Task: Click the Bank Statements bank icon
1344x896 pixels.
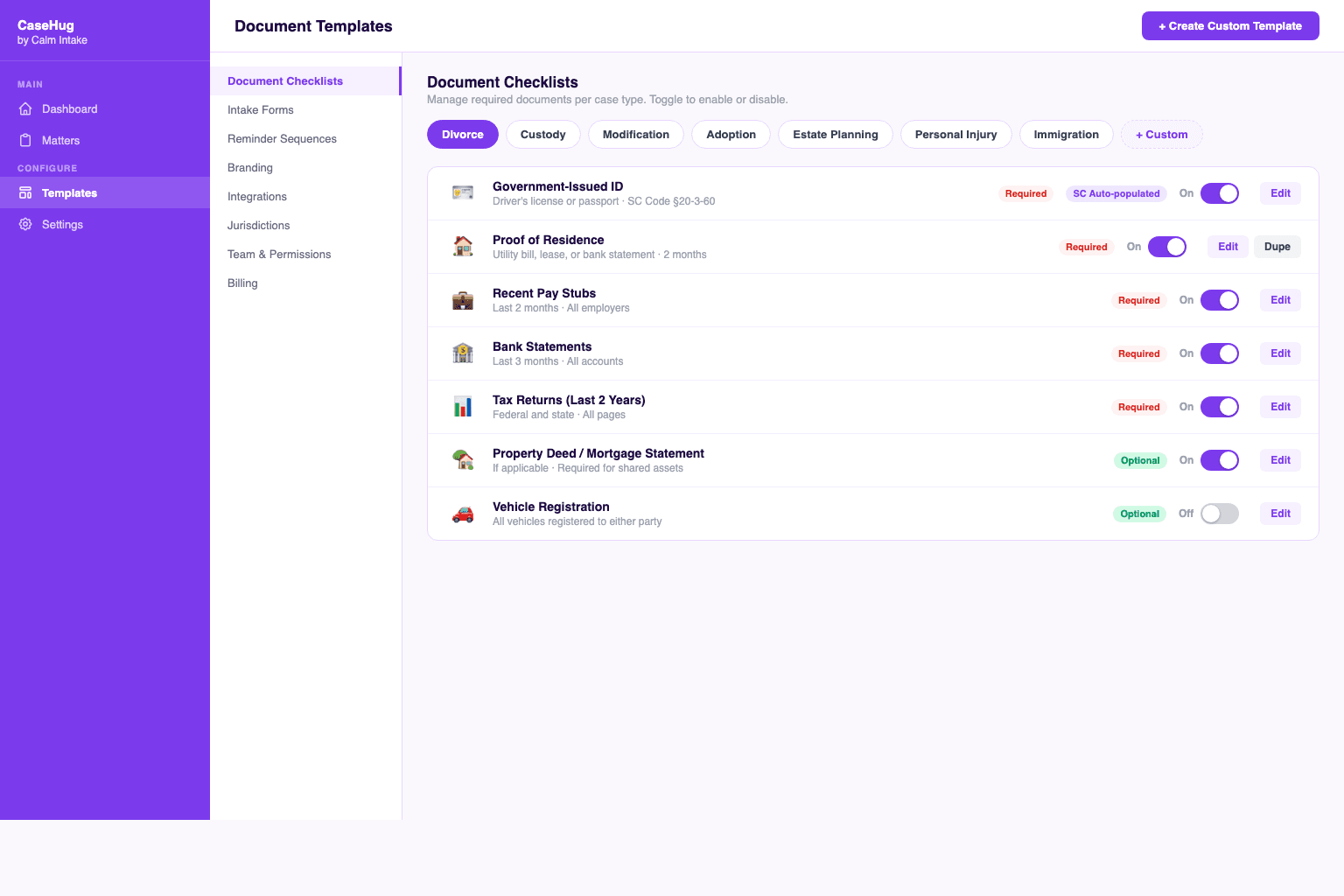Action: [x=463, y=353]
